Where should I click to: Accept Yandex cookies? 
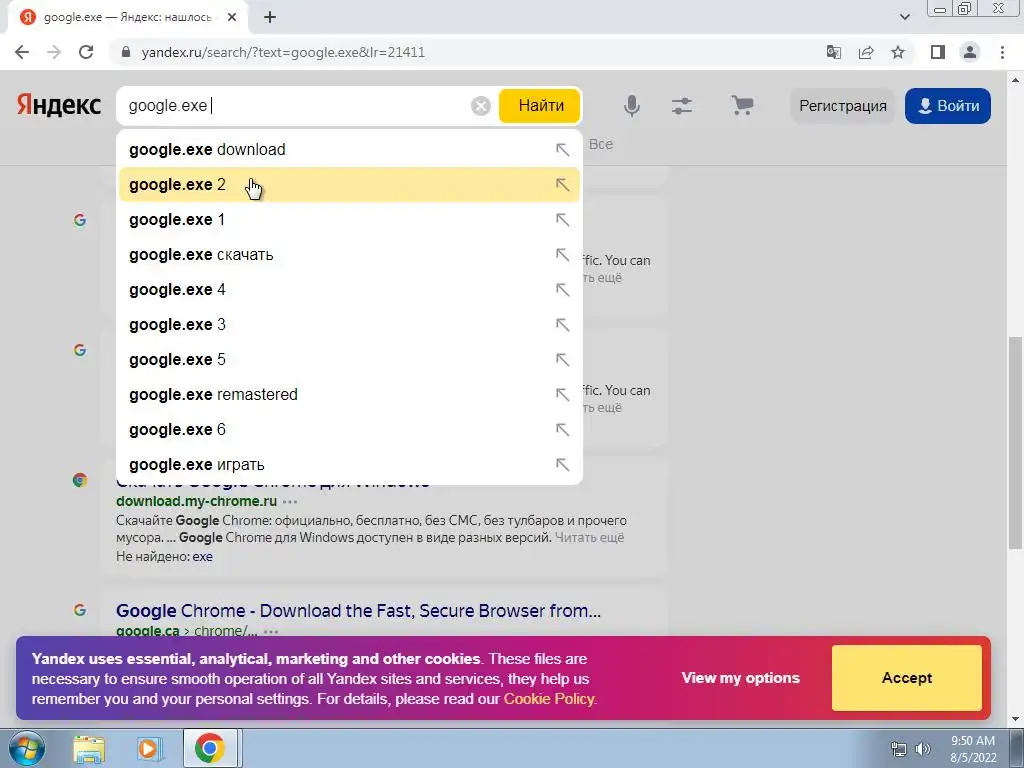pos(906,678)
